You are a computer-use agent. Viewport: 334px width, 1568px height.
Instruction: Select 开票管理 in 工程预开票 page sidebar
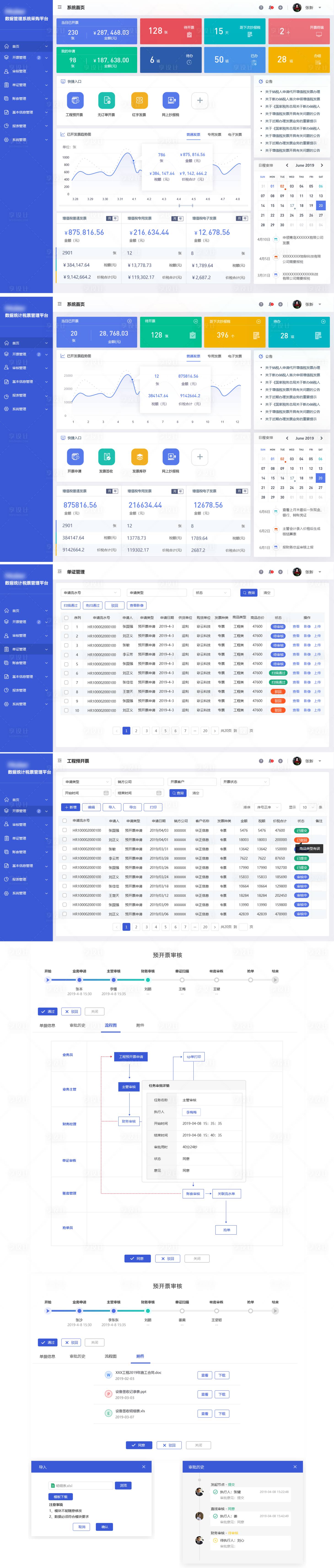point(26,811)
